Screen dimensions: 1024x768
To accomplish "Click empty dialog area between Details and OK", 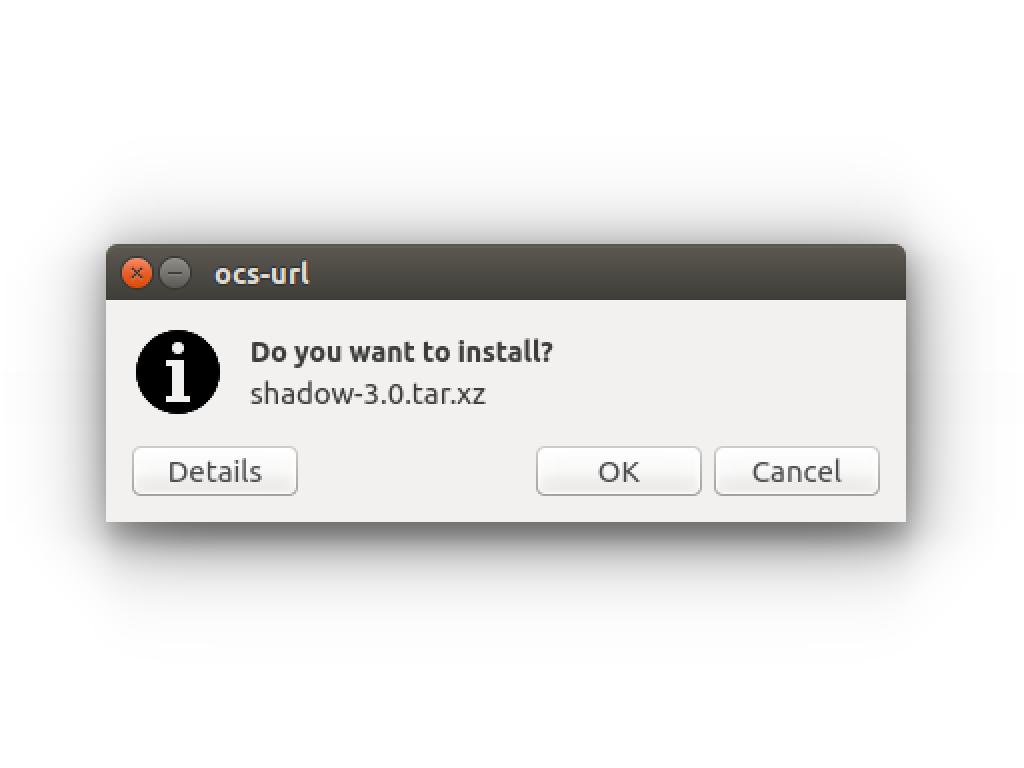I will coord(417,471).
